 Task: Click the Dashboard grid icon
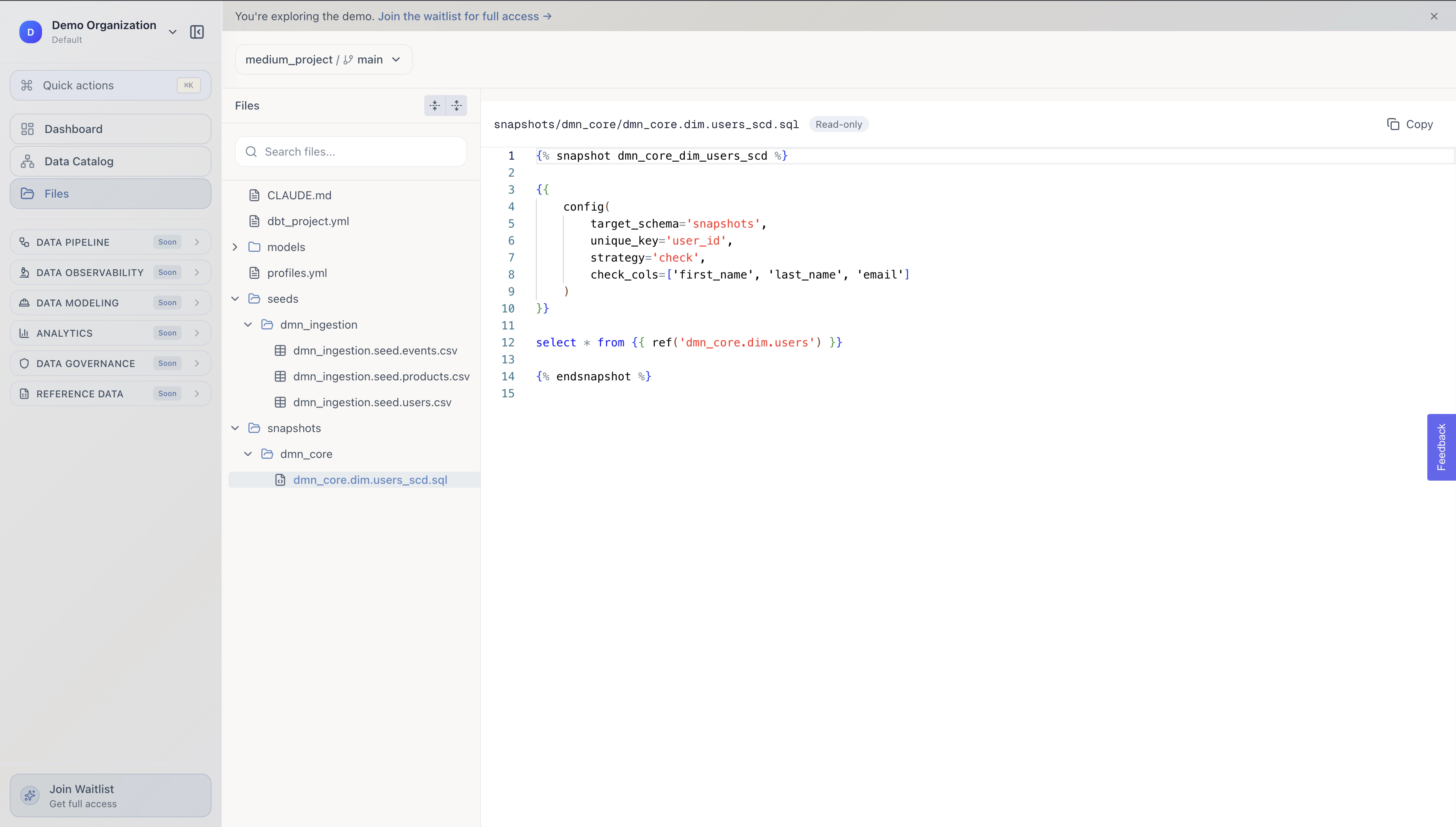coord(27,129)
